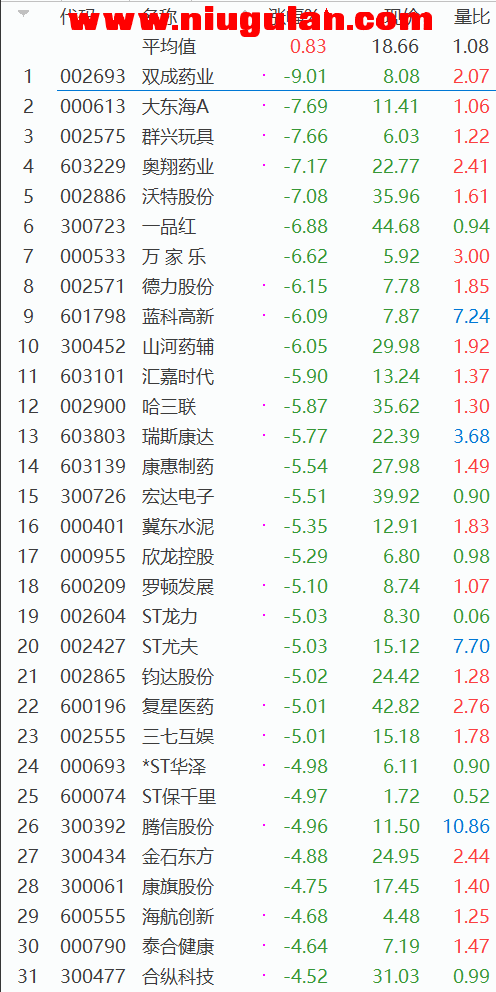The height and width of the screenshot is (992, 496).
Task: Select stock 合纵科技
Action: point(178,976)
